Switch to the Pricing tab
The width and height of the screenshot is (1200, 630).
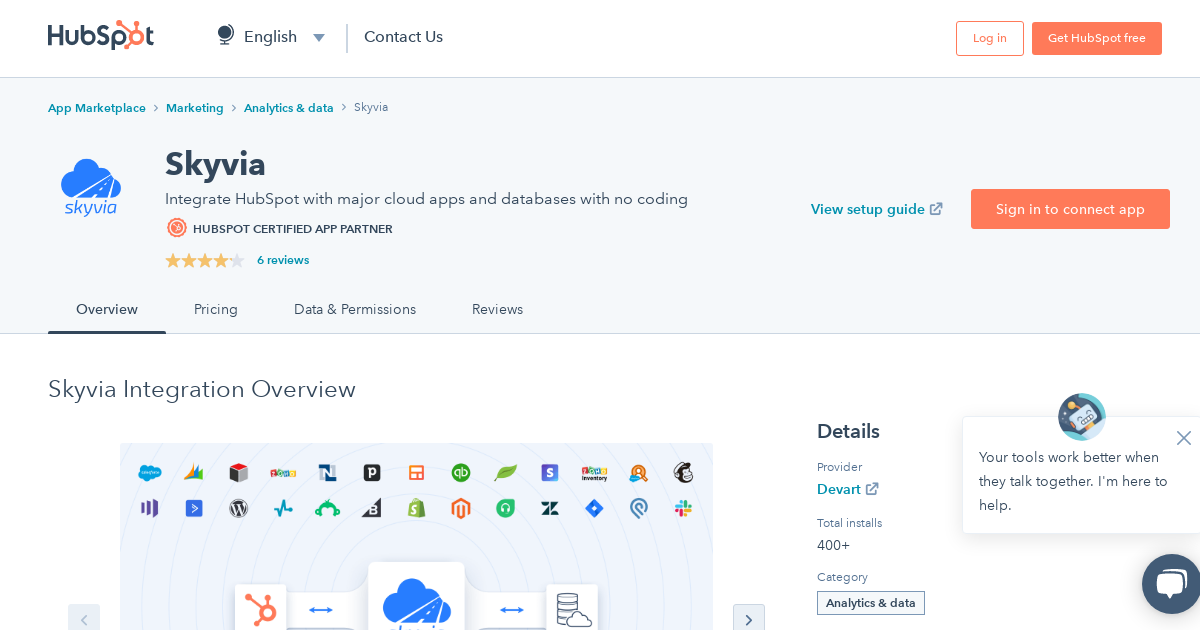(216, 309)
